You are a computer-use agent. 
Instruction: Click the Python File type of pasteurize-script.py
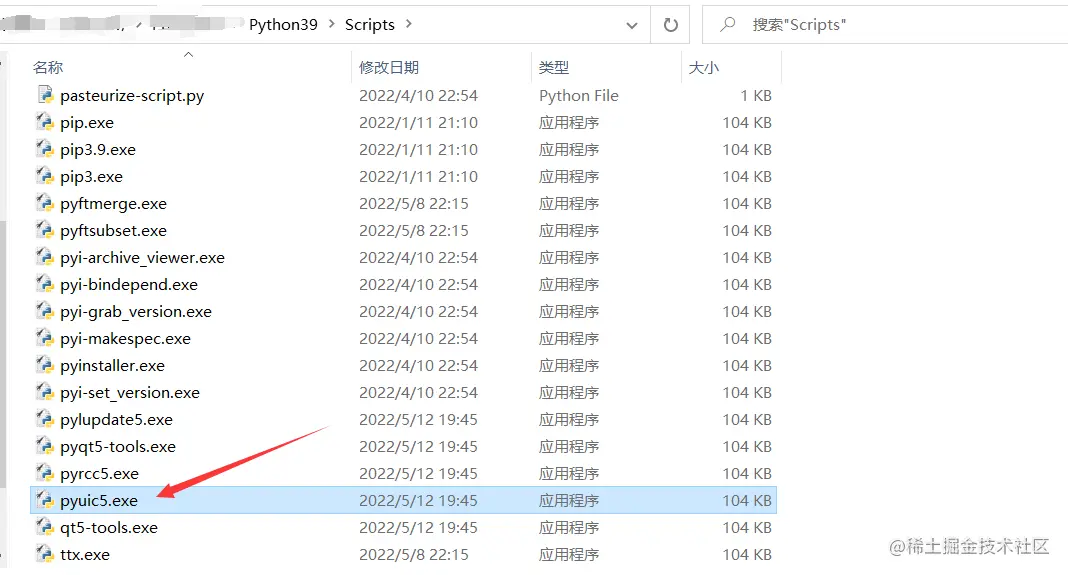pos(578,95)
